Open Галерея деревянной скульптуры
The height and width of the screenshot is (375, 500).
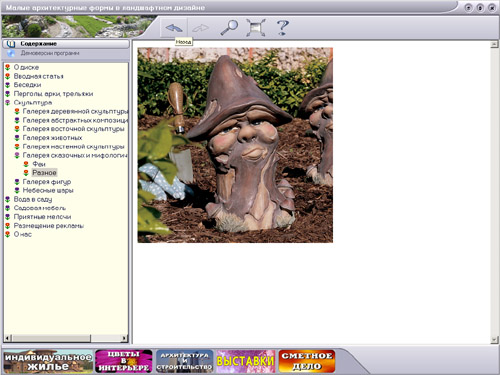(x=75, y=111)
